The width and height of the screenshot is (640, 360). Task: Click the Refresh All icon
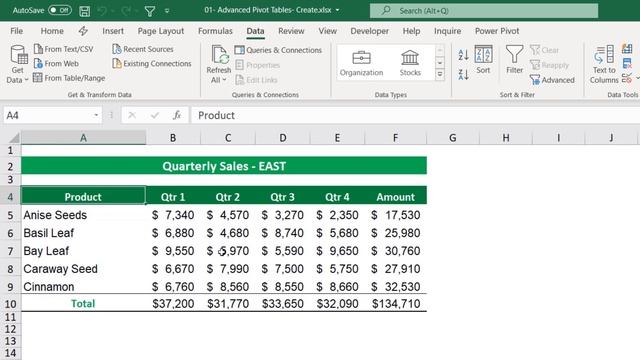(x=220, y=55)
